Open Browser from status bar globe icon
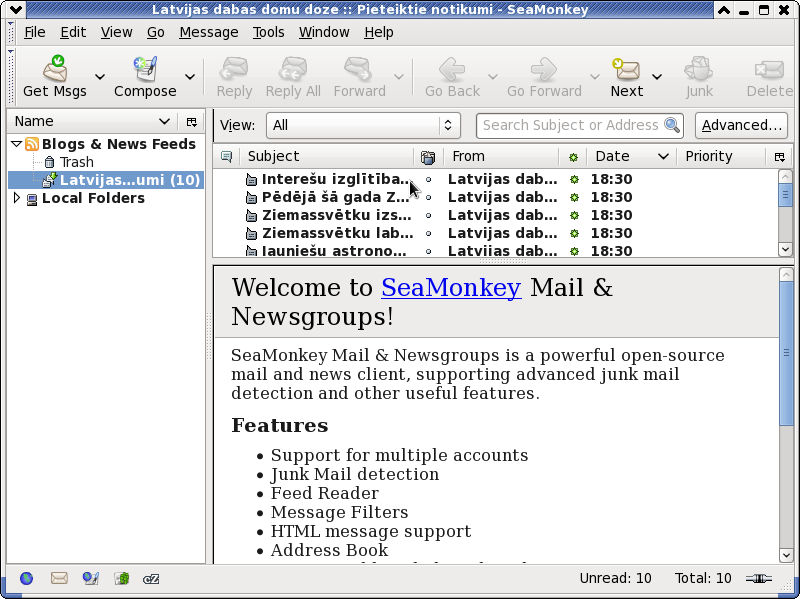Image resolution: width=800 pixels, height=599 pixels. point(27,578)
